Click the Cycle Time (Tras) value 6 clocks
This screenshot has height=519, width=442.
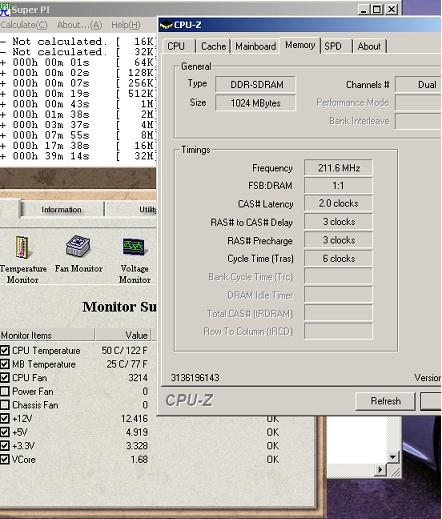click(338, 258)
